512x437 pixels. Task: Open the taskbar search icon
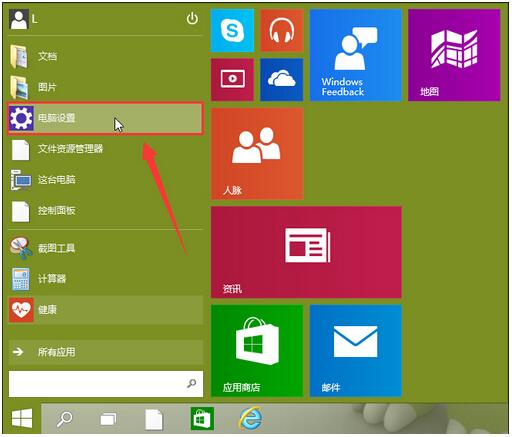(64, 419)
